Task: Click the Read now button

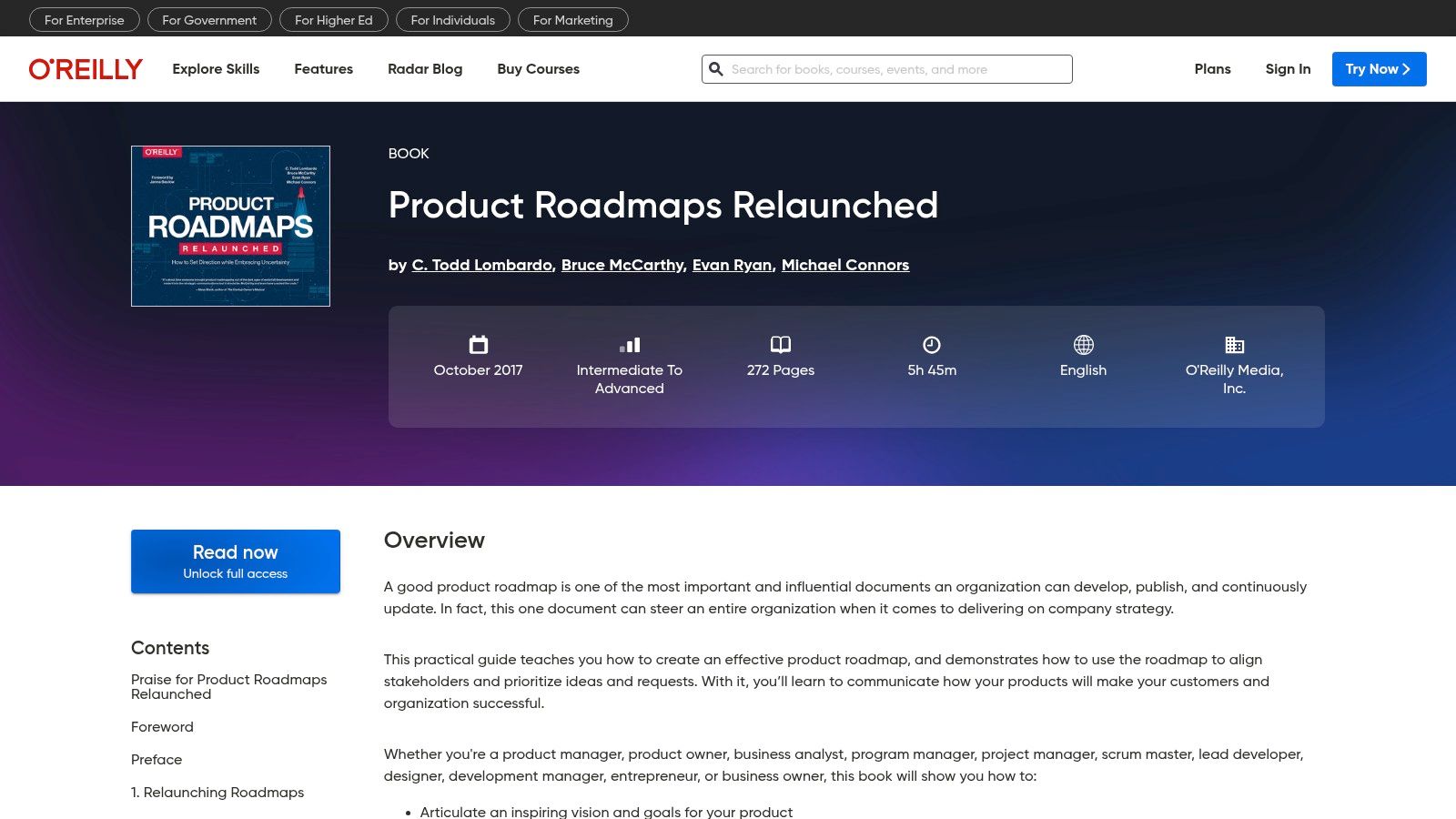Action: pyautogui.click(x=236, y=561)
